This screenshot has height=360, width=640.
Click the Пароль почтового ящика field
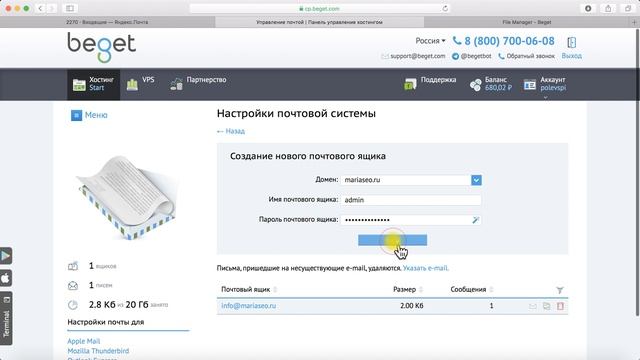pos(411,220)
